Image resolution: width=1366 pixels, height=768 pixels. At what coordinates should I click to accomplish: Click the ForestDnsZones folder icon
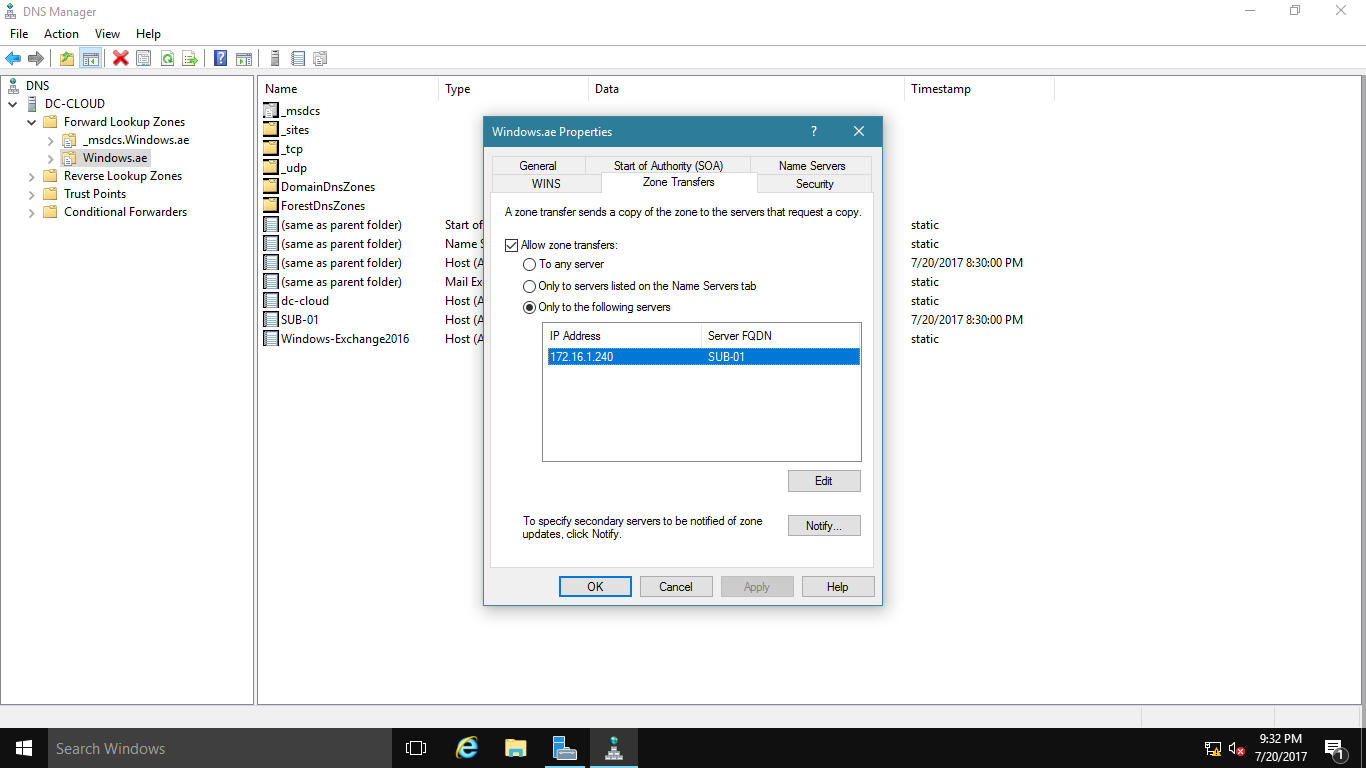point(271,206)
